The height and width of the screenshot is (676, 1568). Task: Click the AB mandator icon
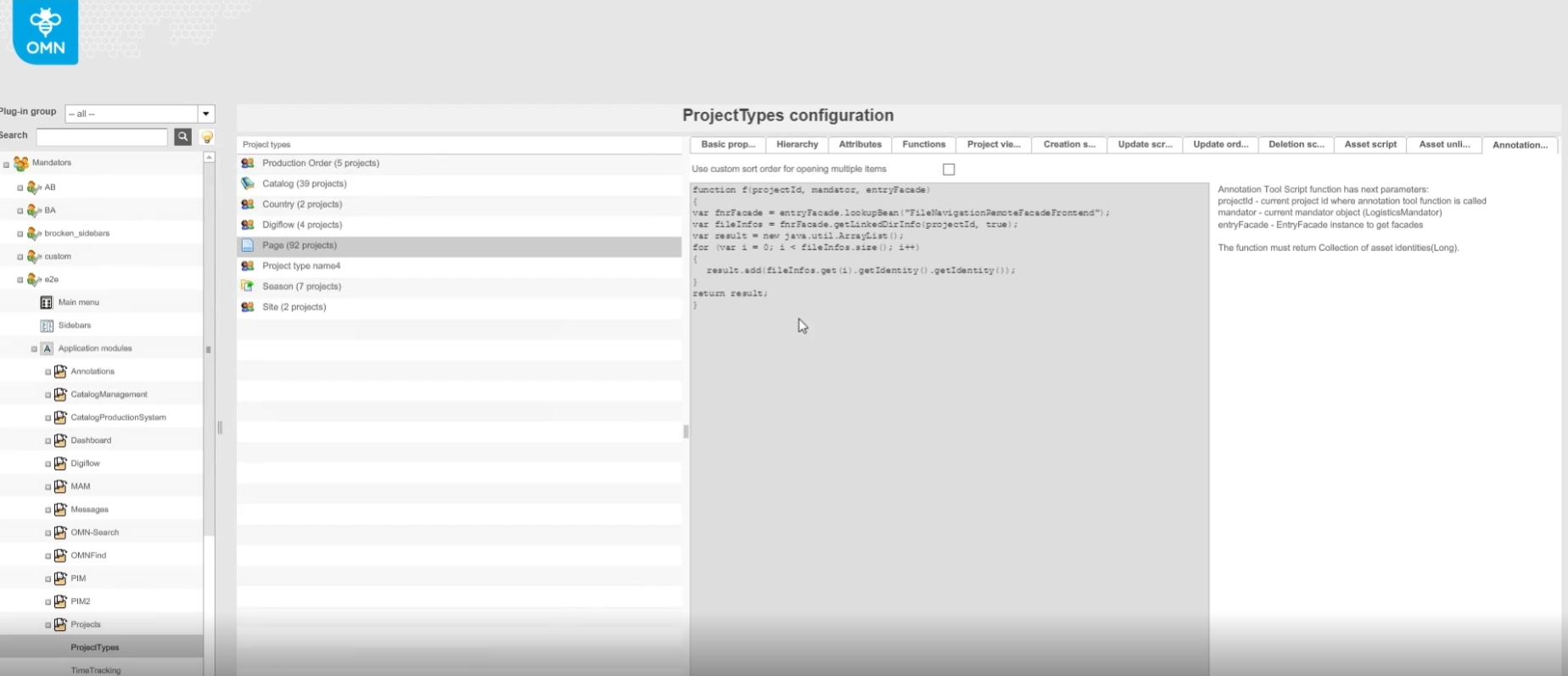pyautogui.click(x=34, y=187)
